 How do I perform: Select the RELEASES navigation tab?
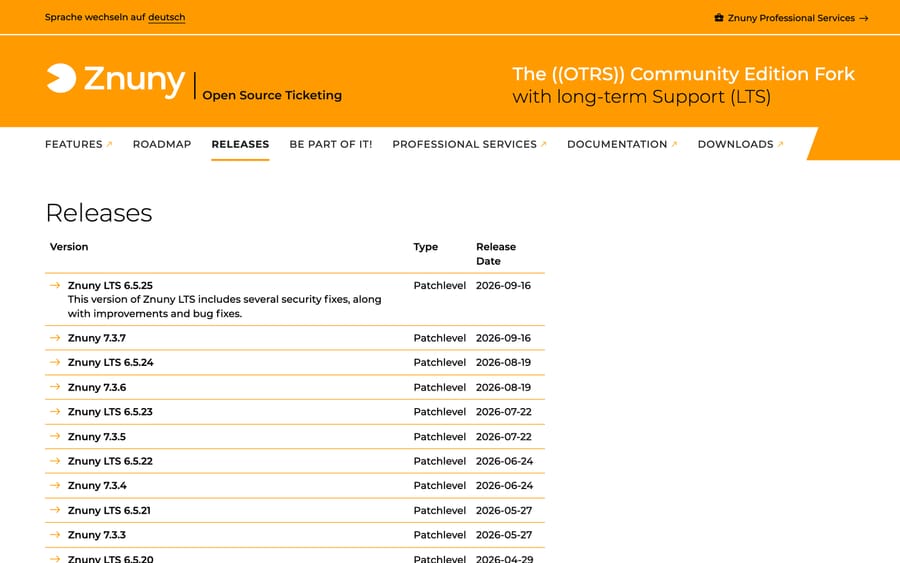[240, 144]
